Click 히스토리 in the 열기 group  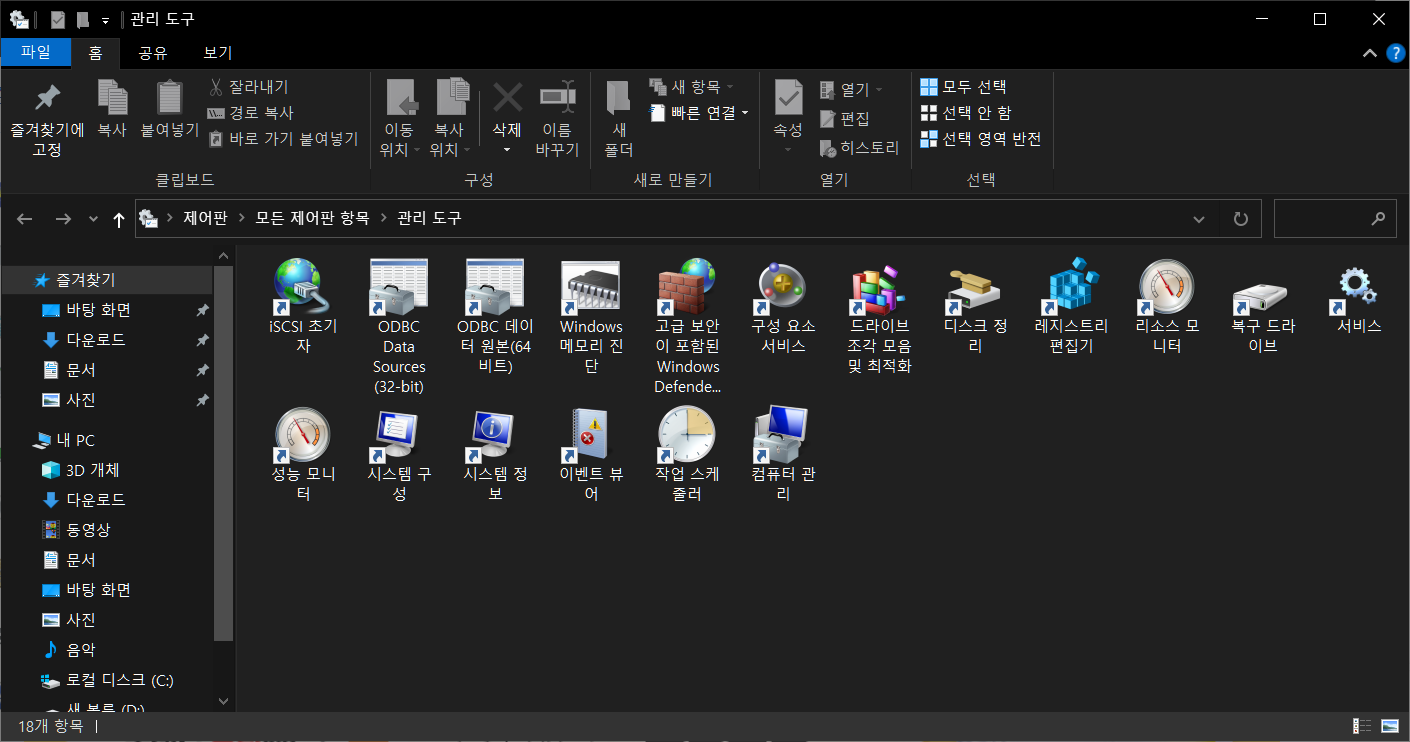point(859,148)
